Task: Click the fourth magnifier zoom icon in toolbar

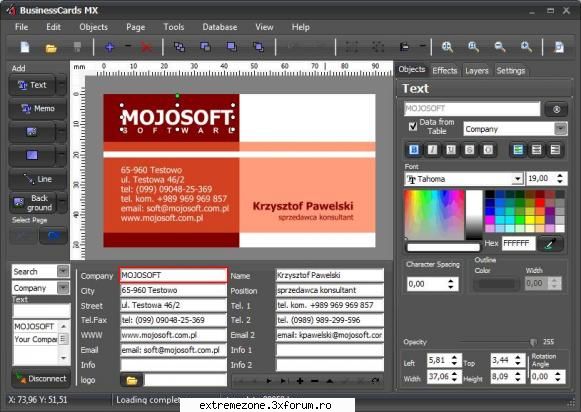Action: click(x=526, y=47)
